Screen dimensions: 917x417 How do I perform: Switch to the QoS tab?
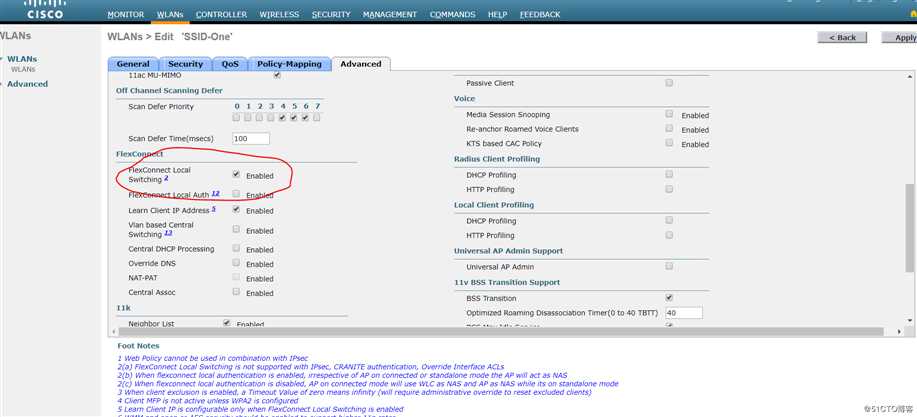click(230, 64)
